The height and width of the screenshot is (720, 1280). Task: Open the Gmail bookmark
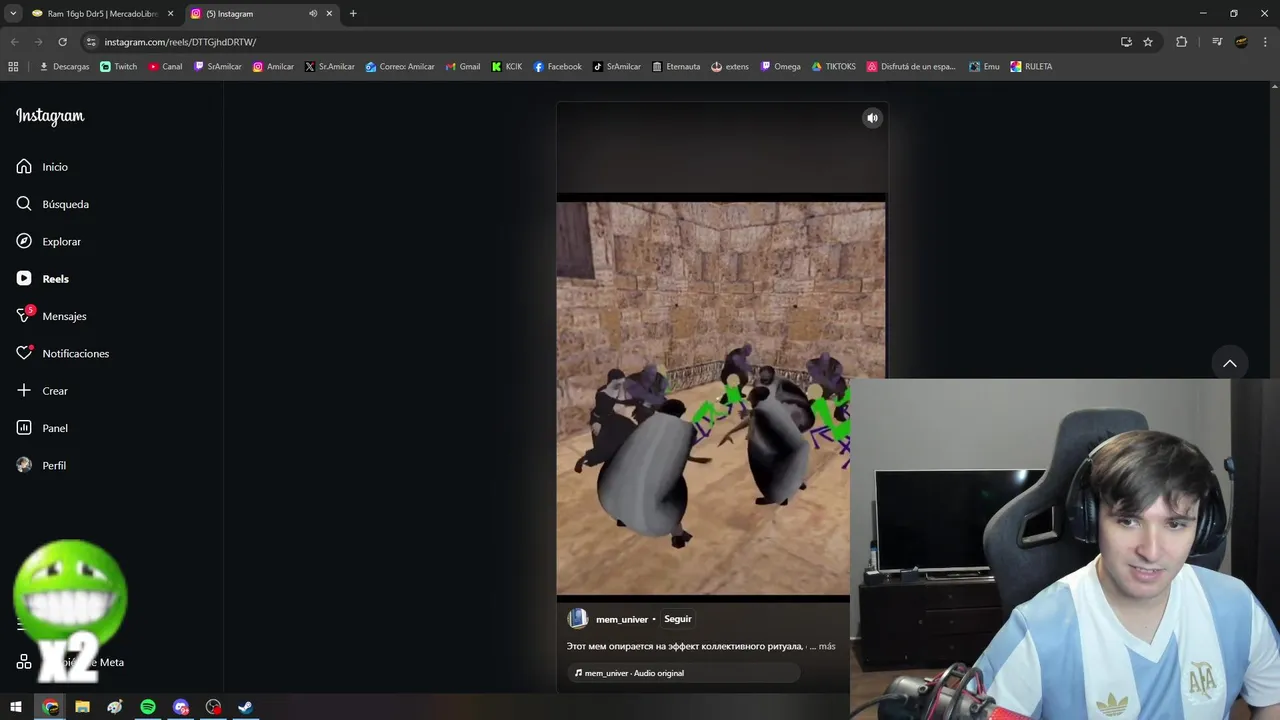(x=462, y=67)
